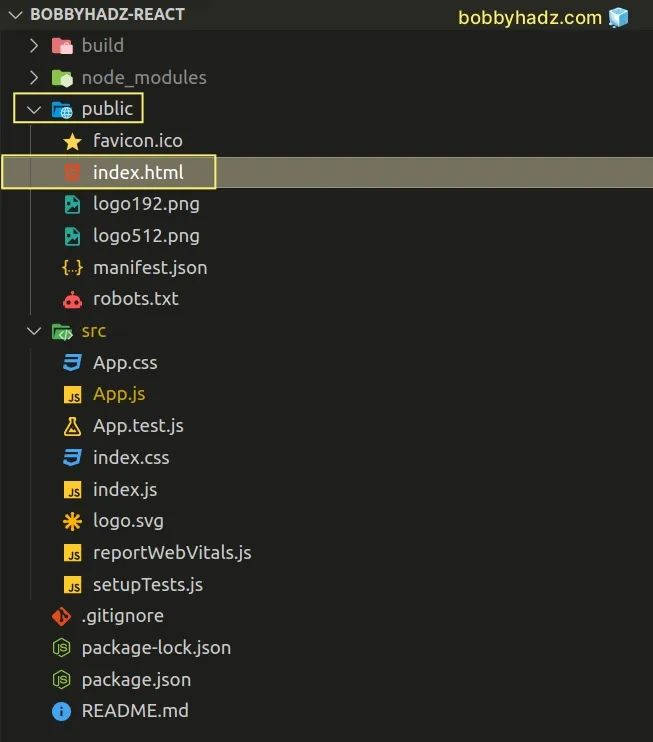Viewport: 653px width, 742px height.
Task: Click the info icon for README.md
Action: [62, 711]
